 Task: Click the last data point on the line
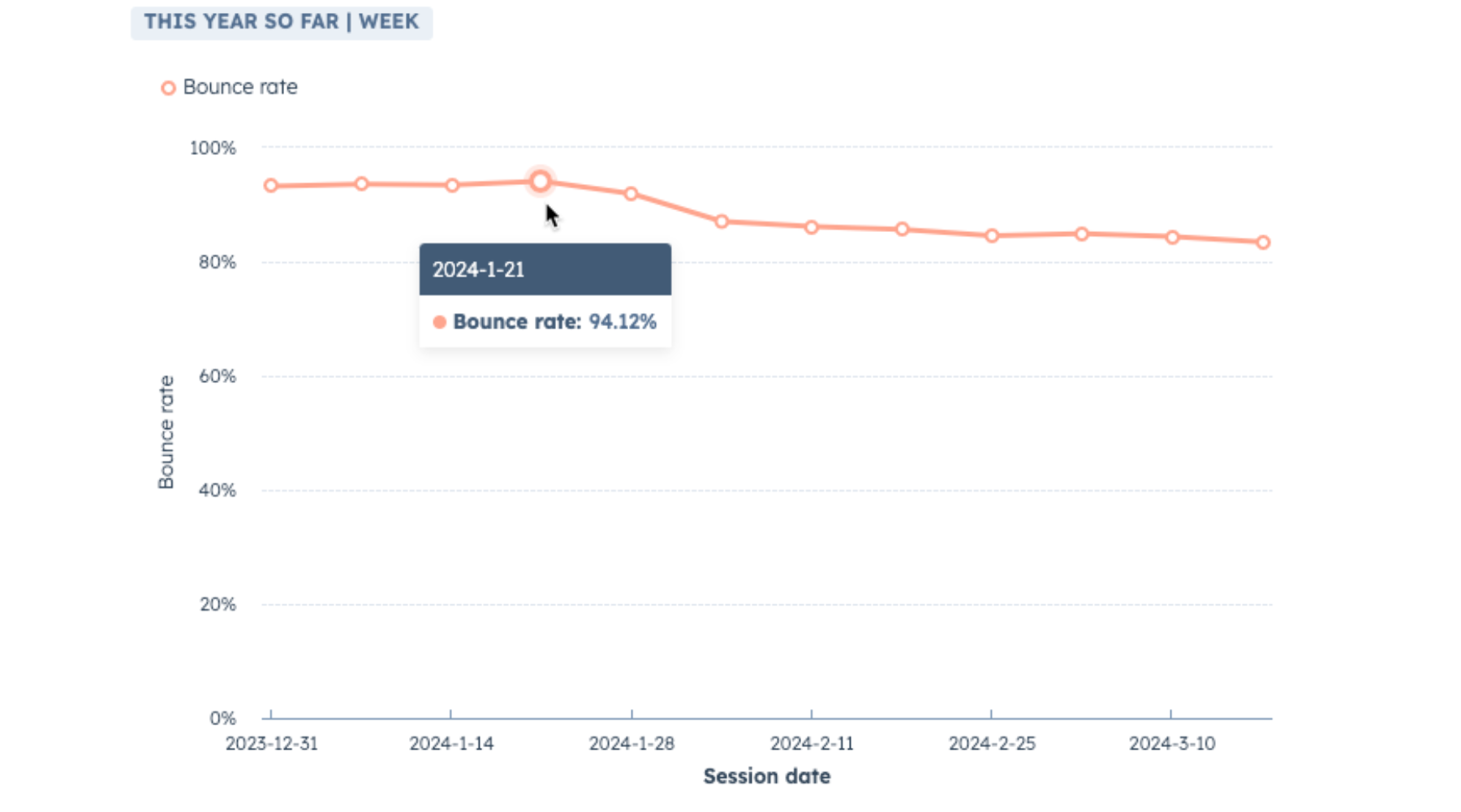tap(1263, 243)
